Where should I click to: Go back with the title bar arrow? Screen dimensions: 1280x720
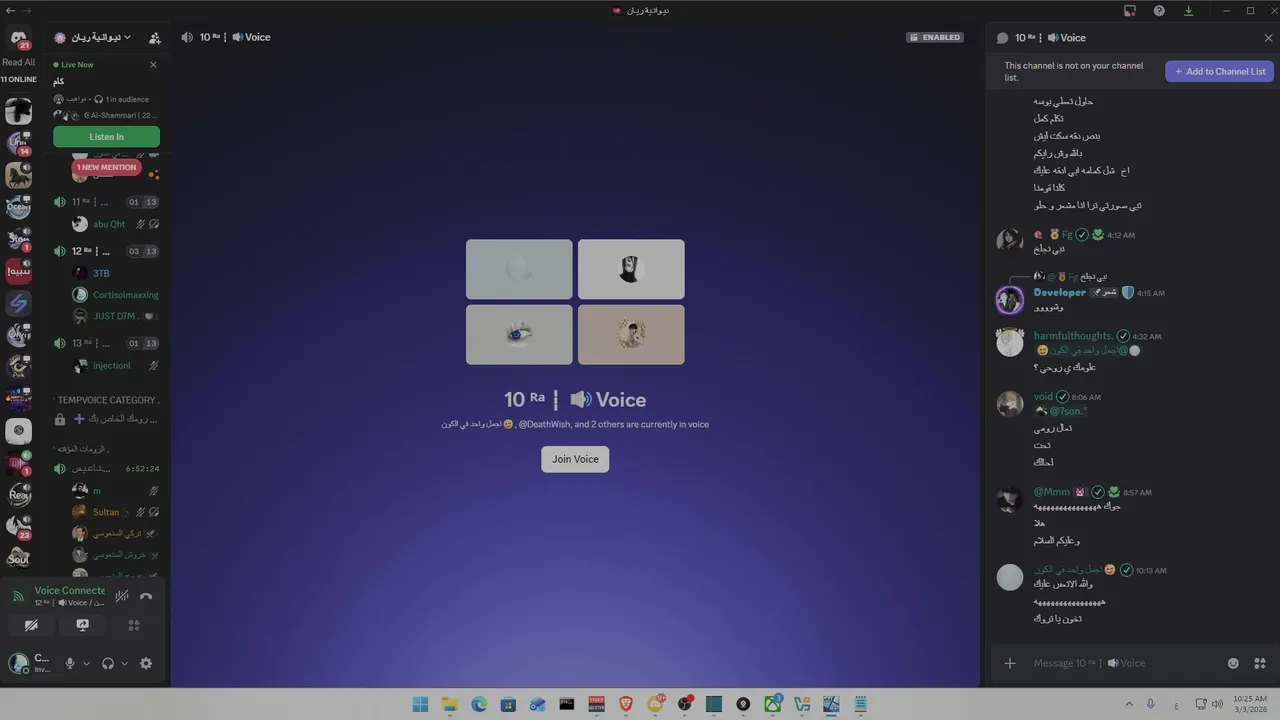point(9,10)
